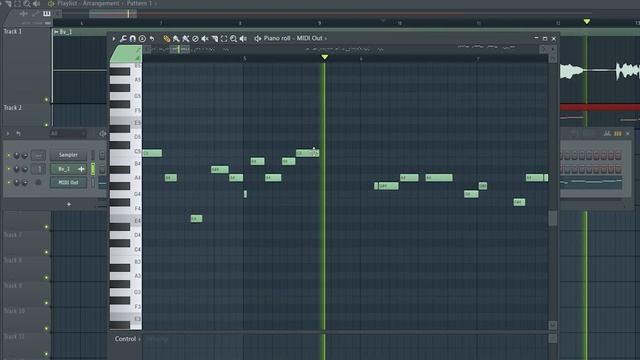Add a new channel with the plus button

click(69, 204)
